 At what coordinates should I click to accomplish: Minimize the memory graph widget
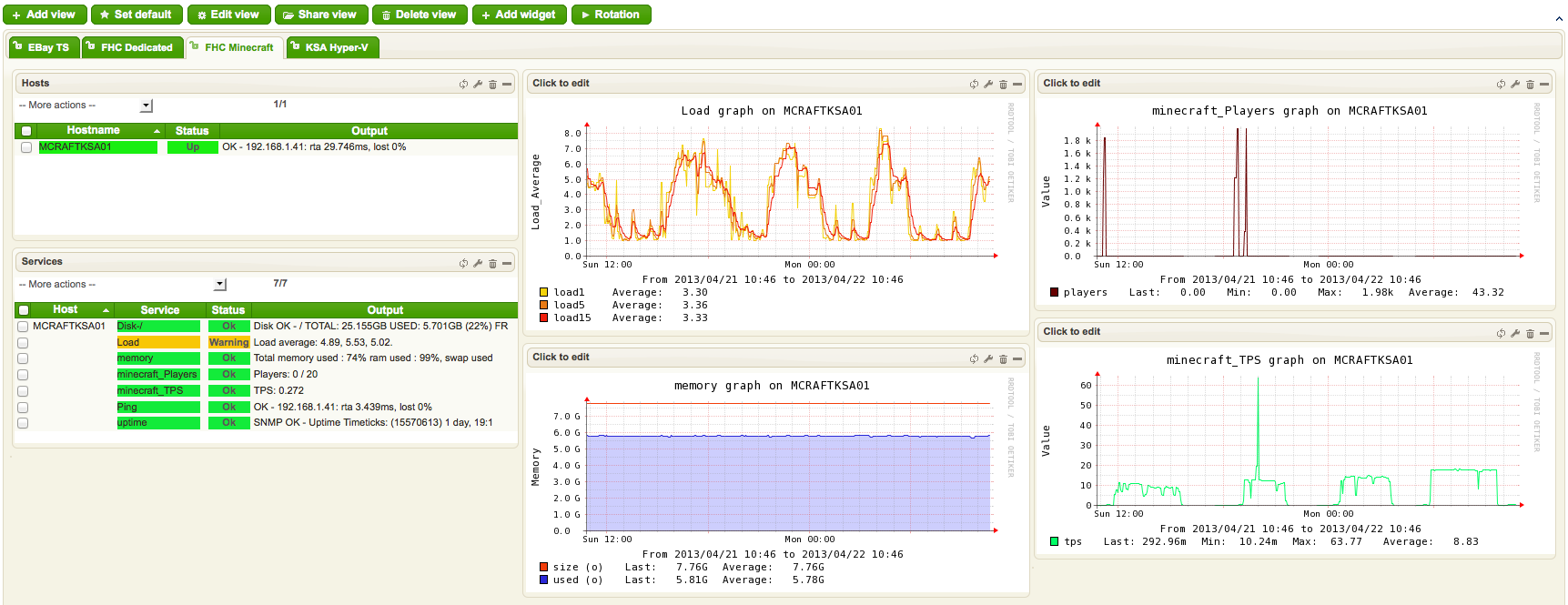(1017, 359)
